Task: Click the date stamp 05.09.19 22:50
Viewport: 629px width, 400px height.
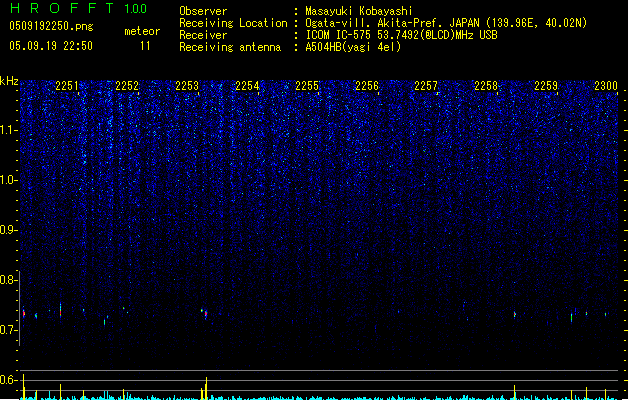Action: [51, 46]
